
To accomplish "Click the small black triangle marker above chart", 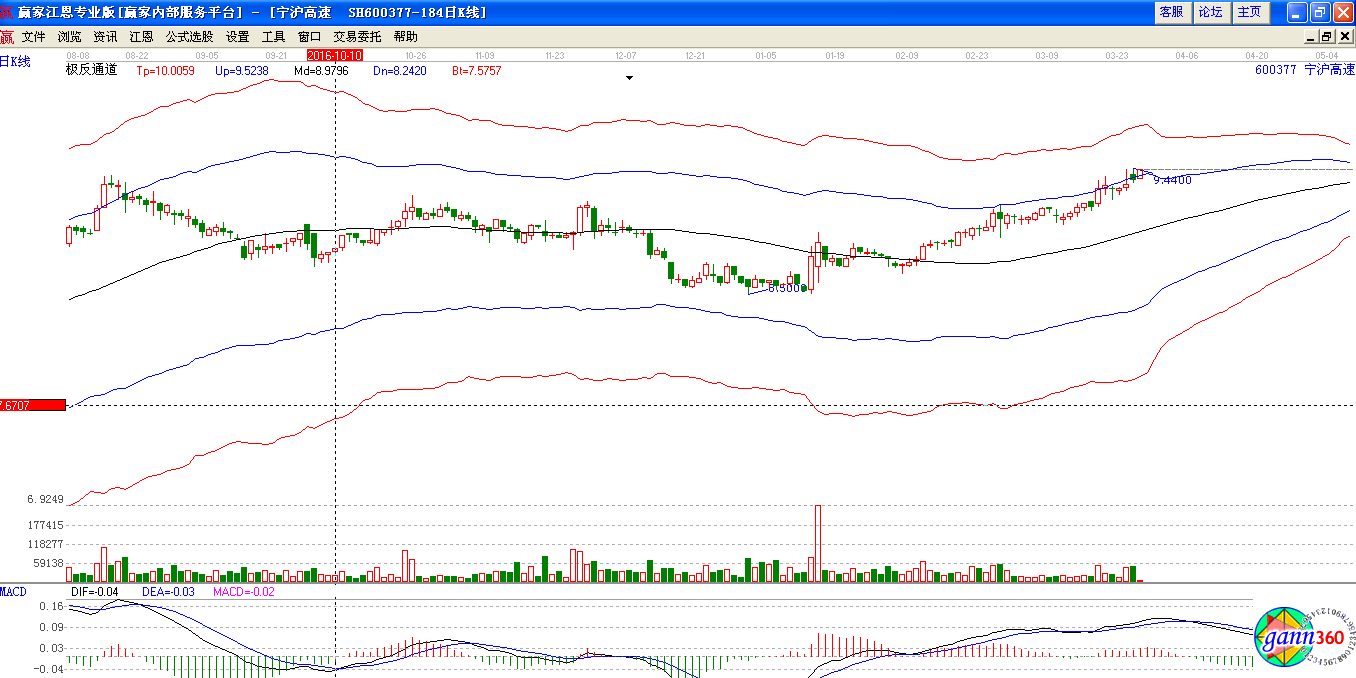I will 629,77.
